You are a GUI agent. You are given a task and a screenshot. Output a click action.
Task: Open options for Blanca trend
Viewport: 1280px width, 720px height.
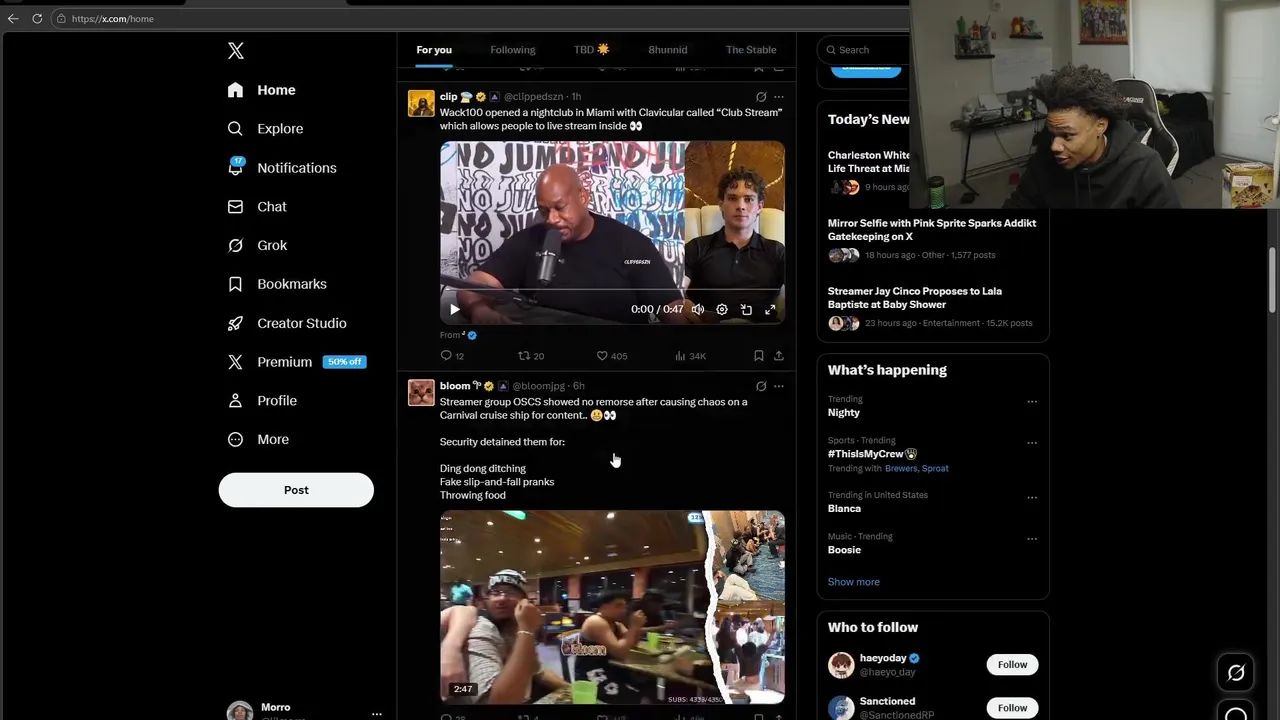point(1032,498)
